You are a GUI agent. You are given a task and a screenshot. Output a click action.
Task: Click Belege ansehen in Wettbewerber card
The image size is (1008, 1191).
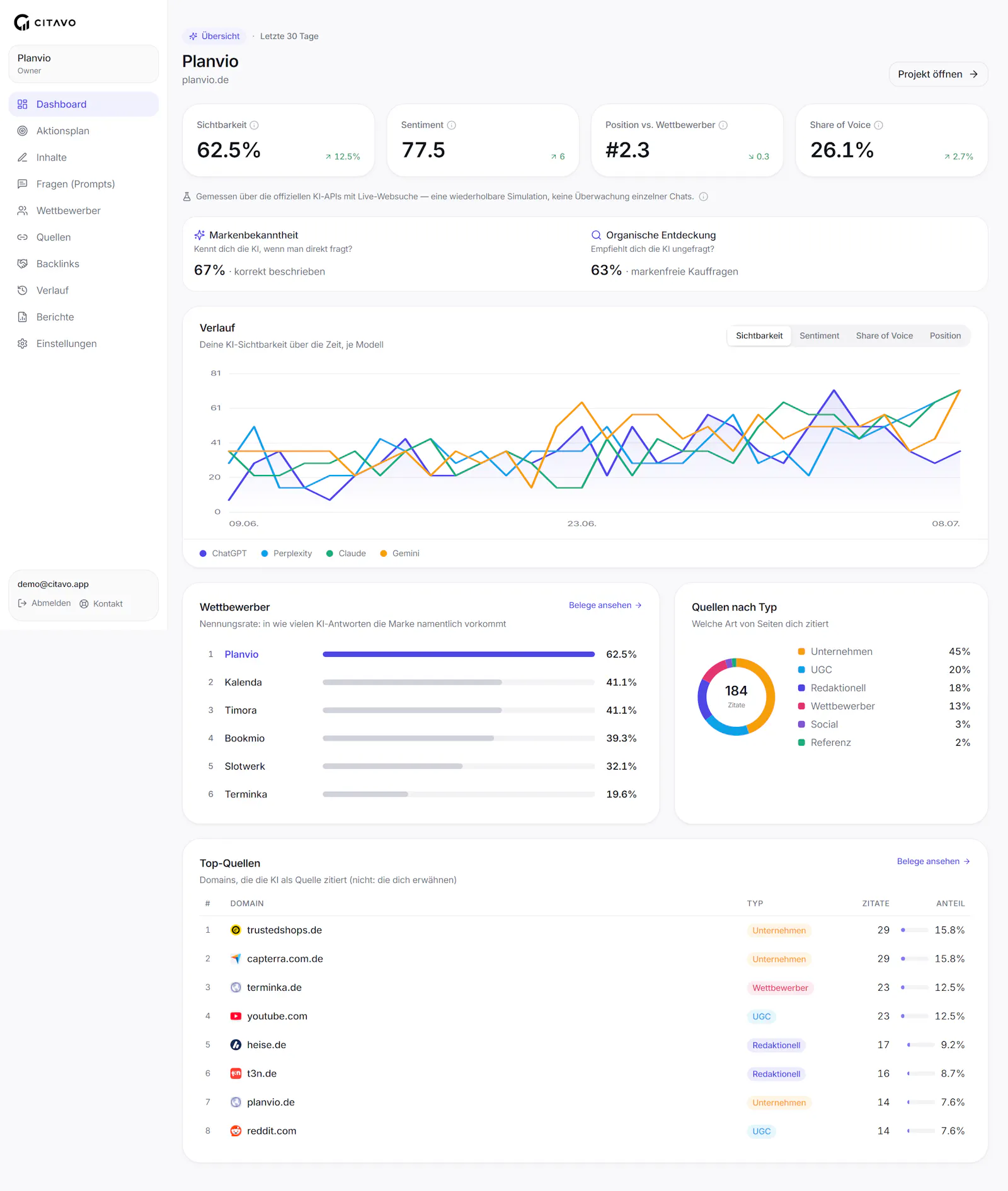coord(605,605)
